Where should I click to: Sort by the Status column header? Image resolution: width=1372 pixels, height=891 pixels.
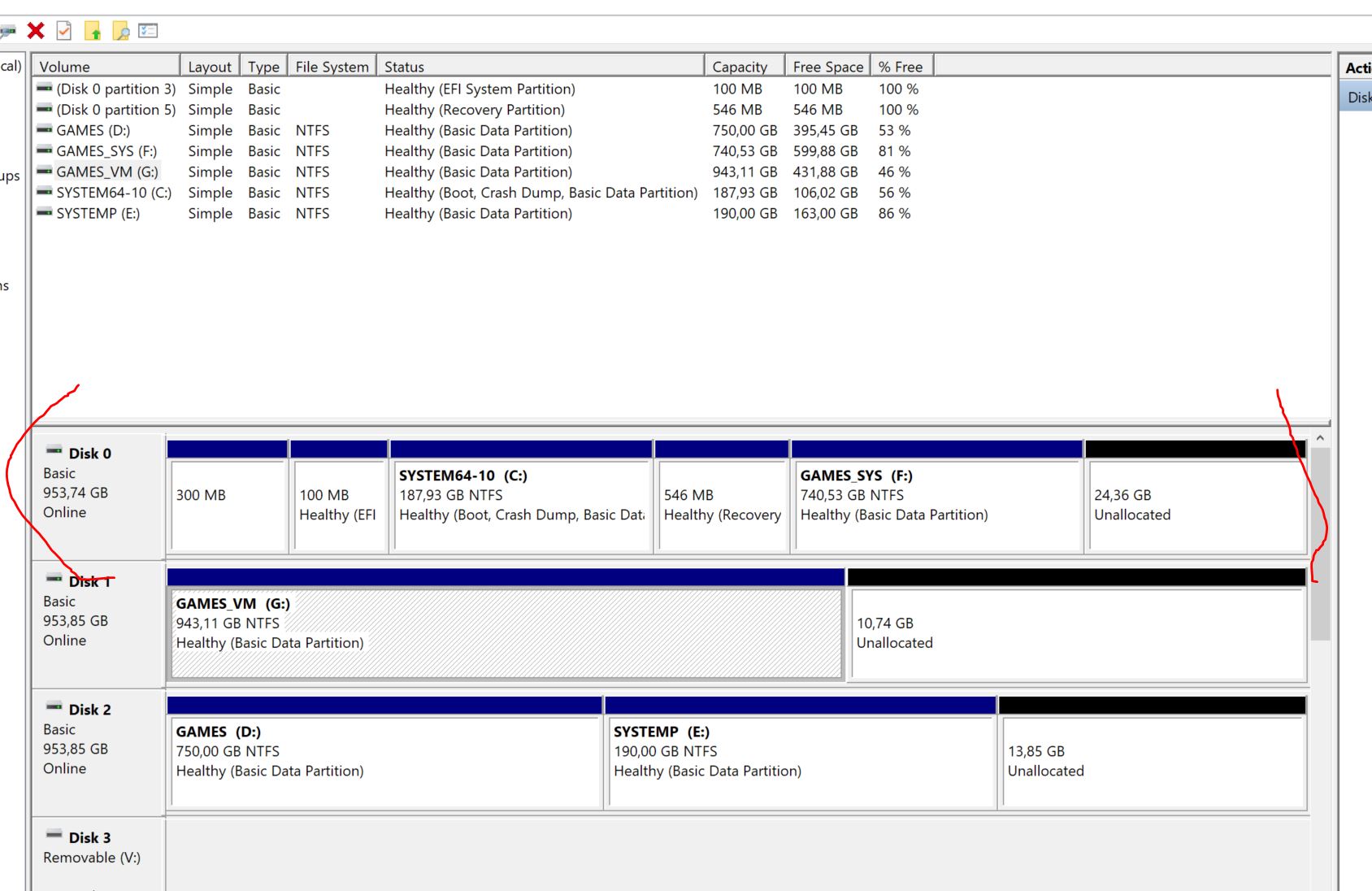[x=541, y=67]
